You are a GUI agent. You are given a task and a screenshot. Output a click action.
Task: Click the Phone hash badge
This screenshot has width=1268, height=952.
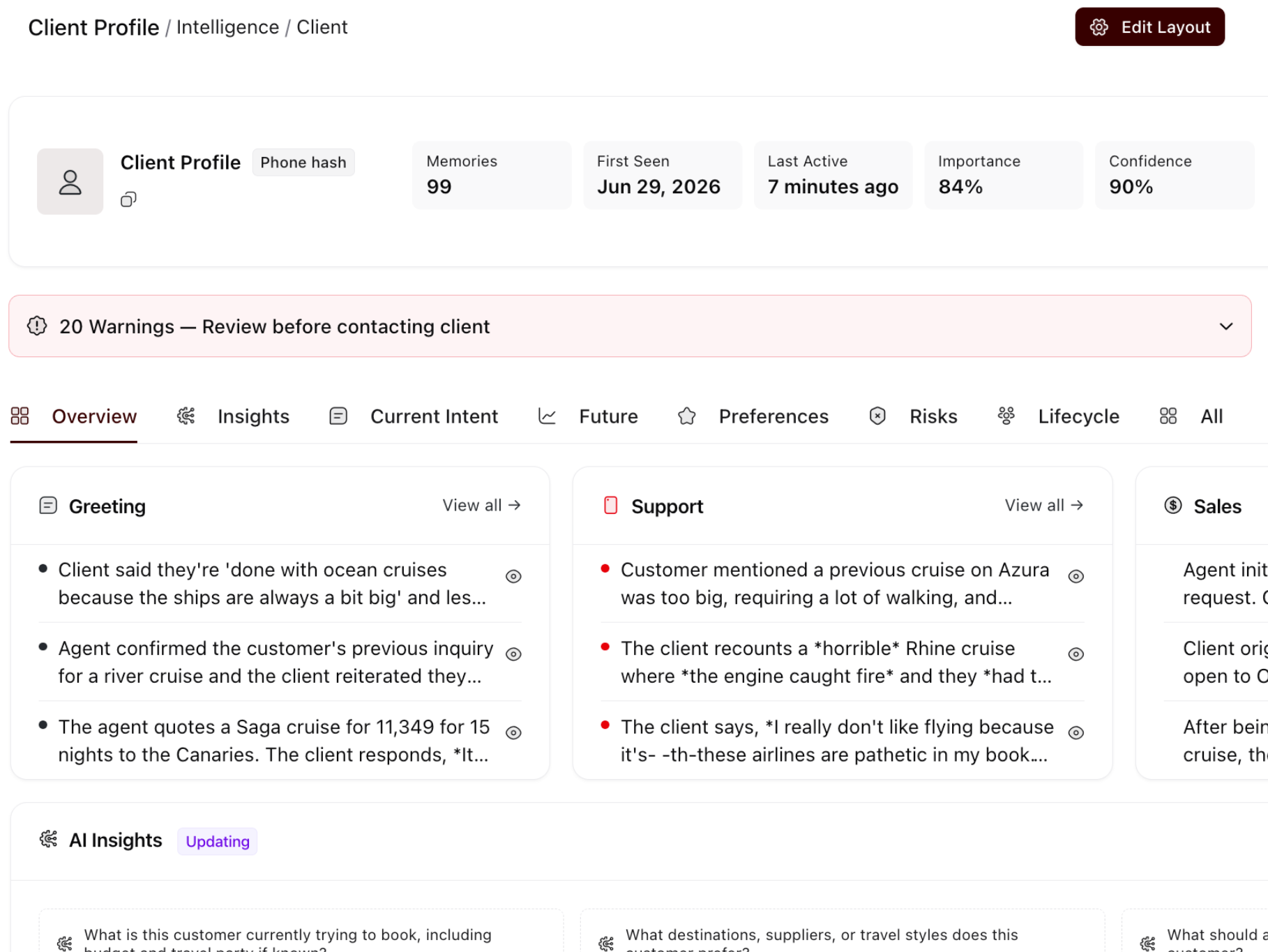303,163
